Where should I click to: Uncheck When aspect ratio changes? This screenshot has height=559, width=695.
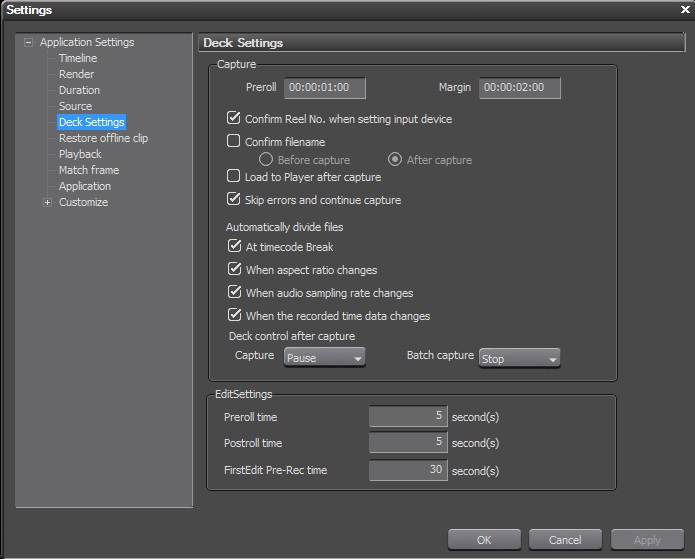pos(234,269)
